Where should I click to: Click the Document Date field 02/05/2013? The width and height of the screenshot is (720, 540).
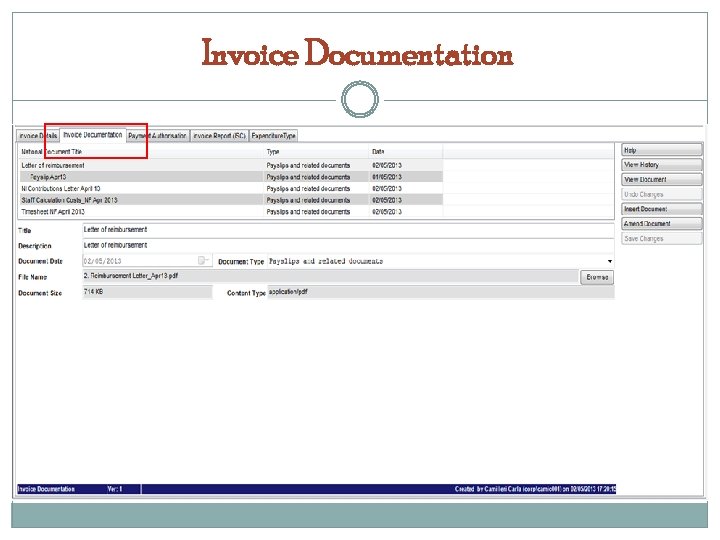pyautogui.click(x=147, y=261)
